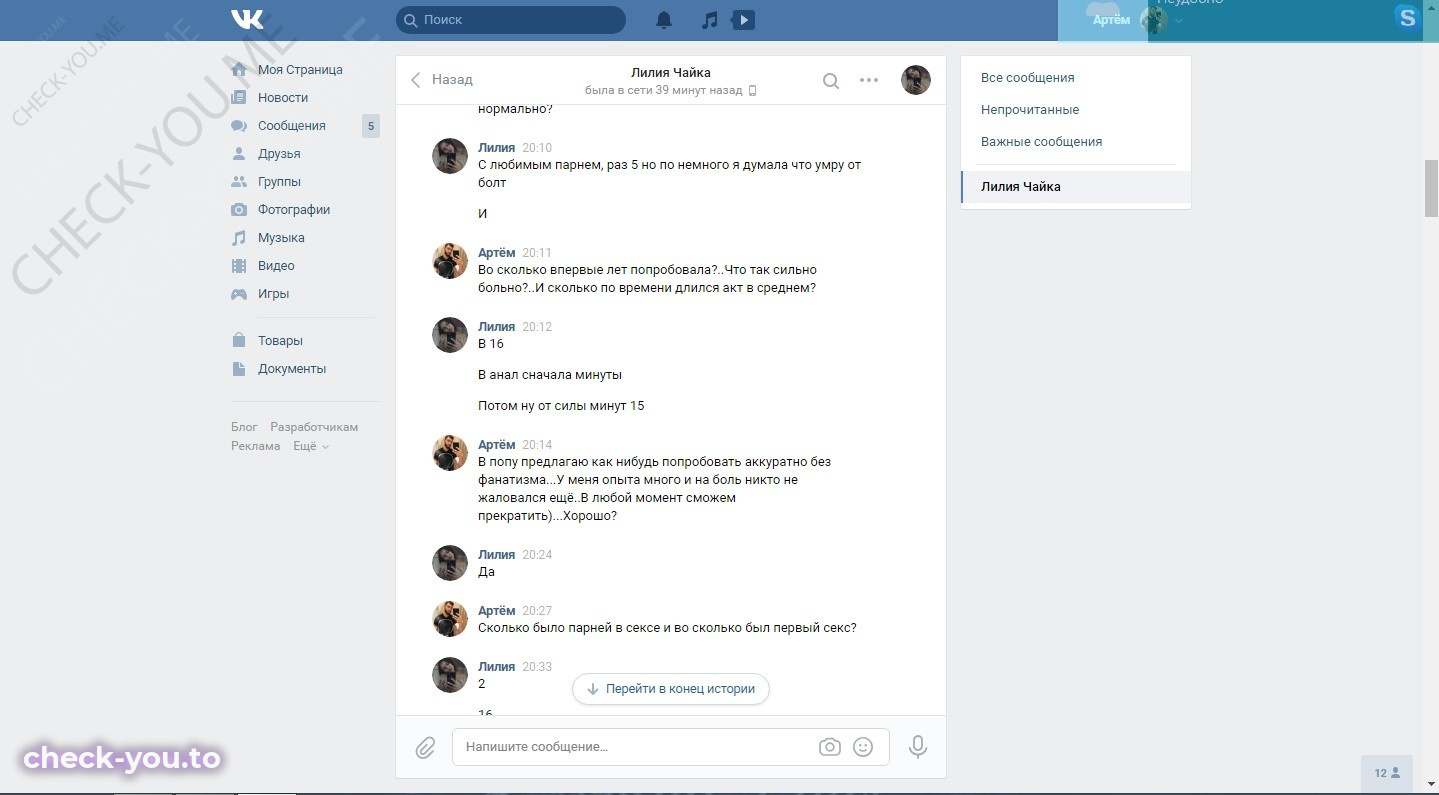Click the home icon next to Моя Страница
The height and width of the screenshot is (795, 1439).
tap(239, 70)
